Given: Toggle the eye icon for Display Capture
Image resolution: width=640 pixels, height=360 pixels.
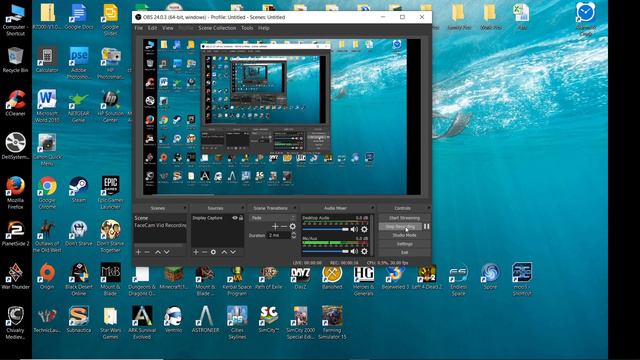Looking at the screenshot, I should [x=235, y=218].
